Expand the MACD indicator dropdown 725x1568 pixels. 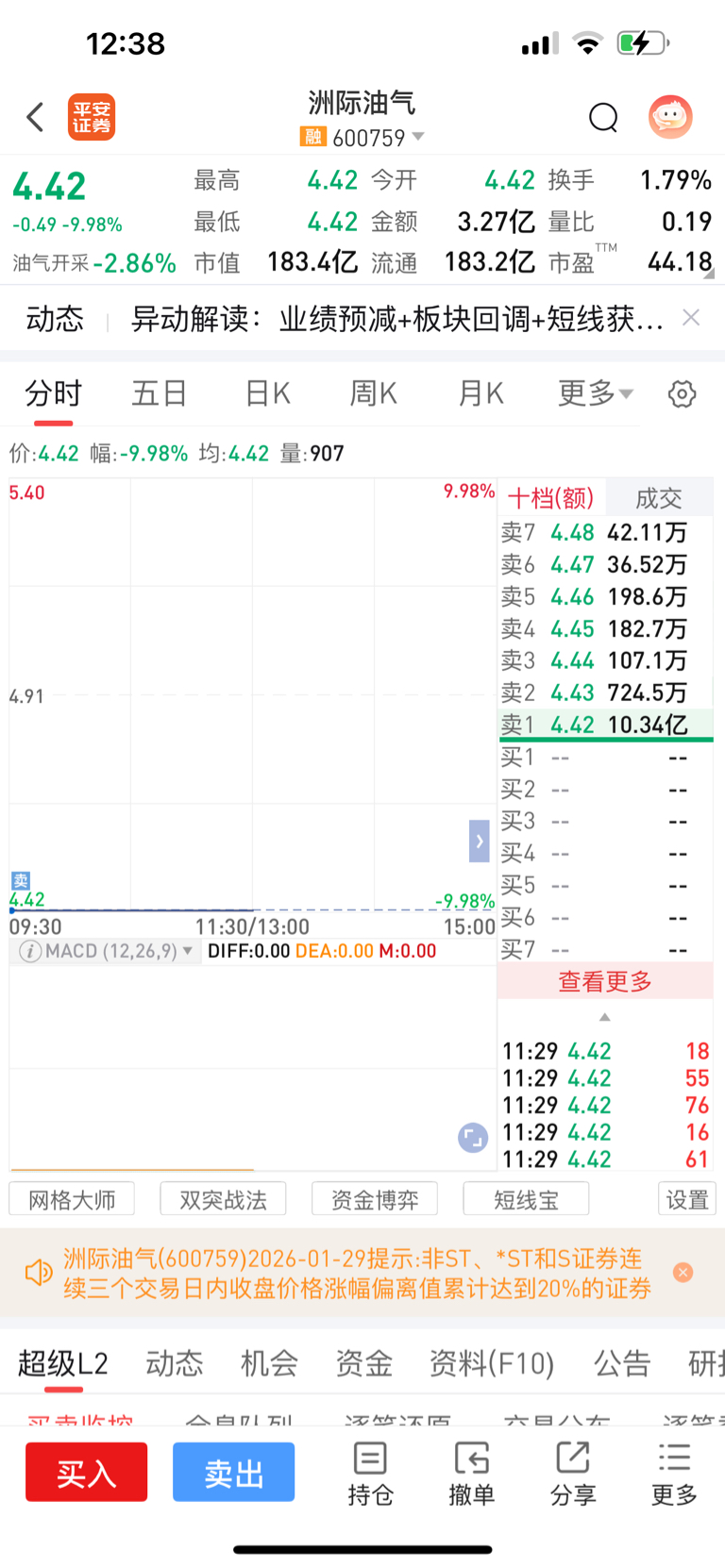(187, 951)
